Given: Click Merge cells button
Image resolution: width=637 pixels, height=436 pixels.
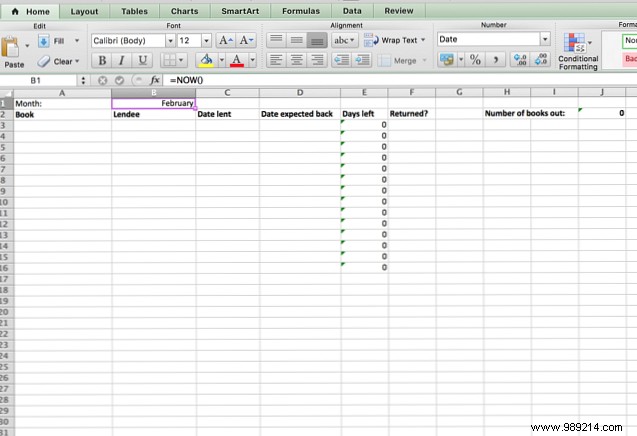Looking at the screenshot, I should pyautogui.click(x=397, y=61).
